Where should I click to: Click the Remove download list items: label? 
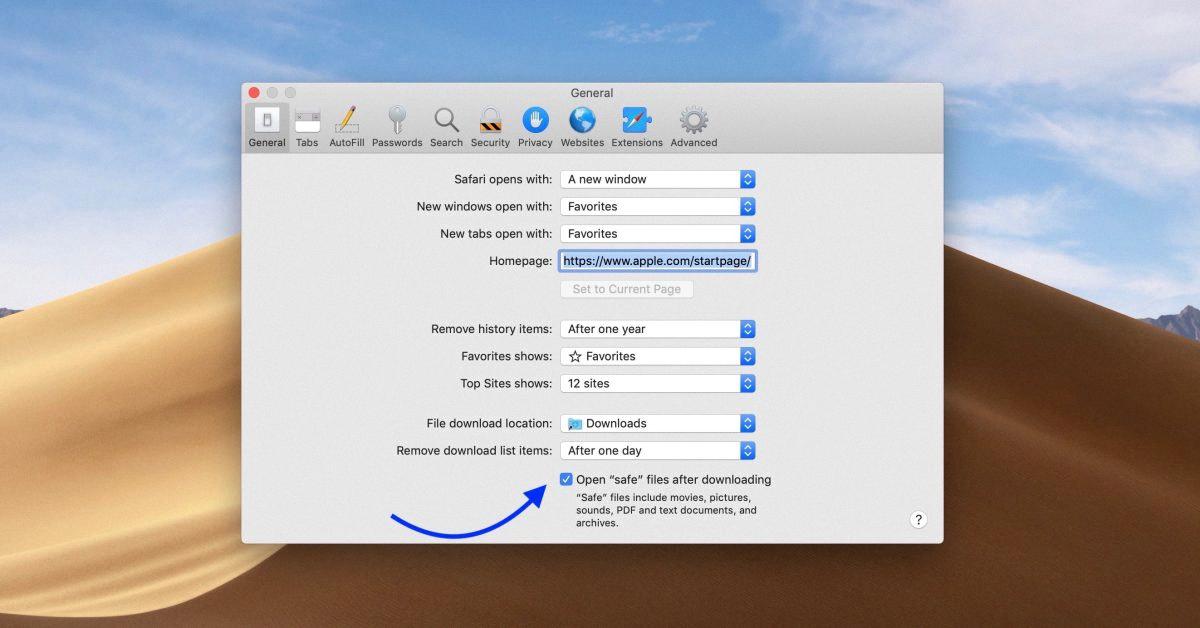click(474, 451)
